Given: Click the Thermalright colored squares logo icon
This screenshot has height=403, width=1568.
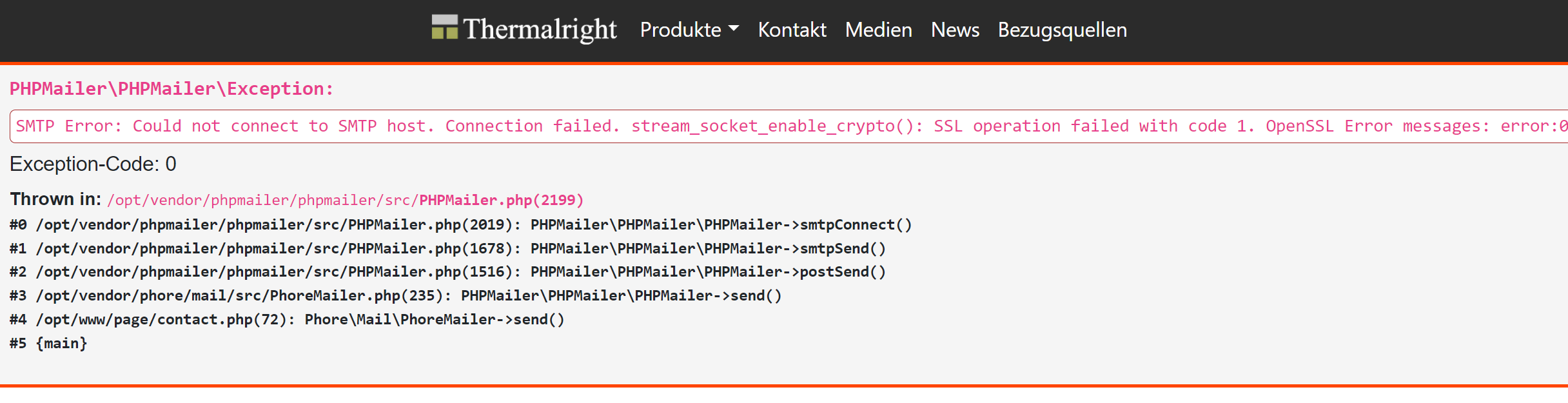Looking at the screenshot, I should click(444, 27).
